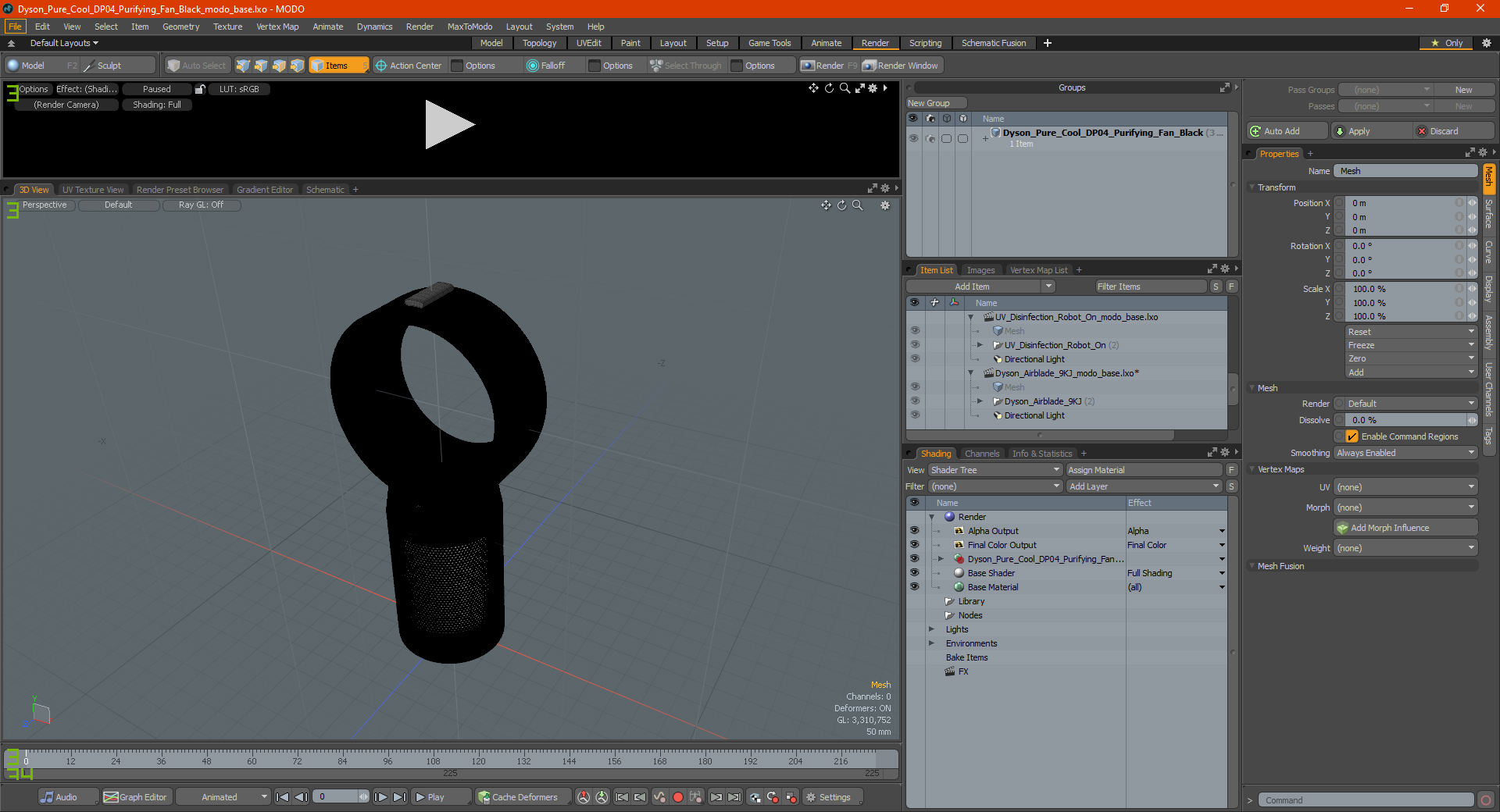Go to first frame
The width and height of the screenshot is (1500, 812).
tap(283, 797)
